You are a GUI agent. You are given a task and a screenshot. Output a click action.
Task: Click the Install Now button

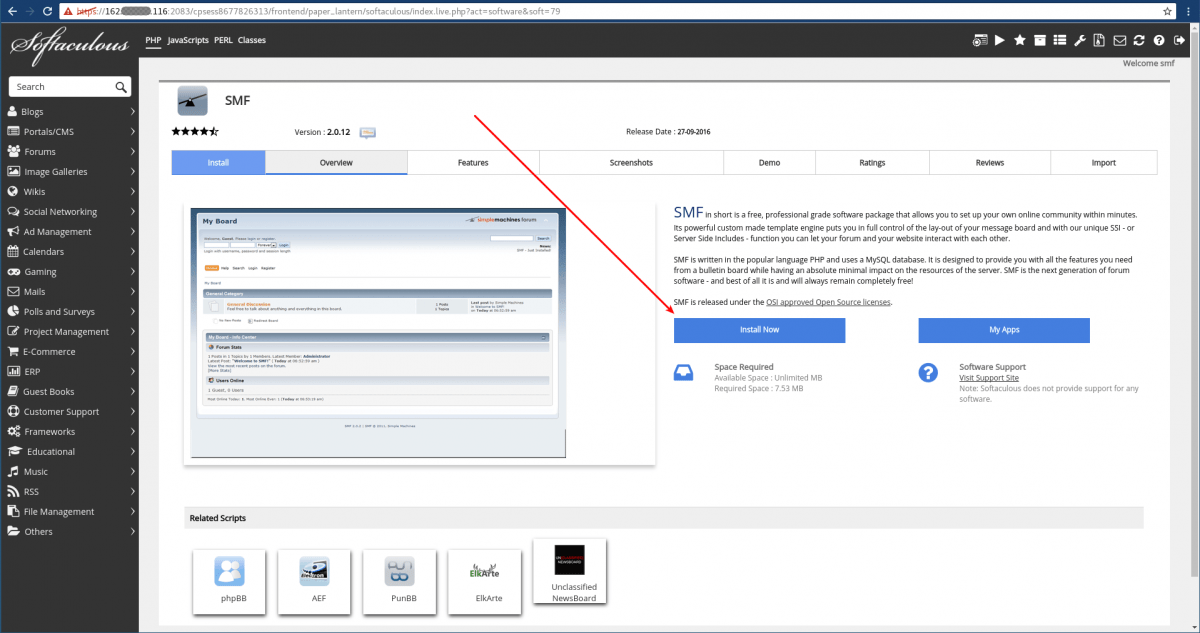coord(760,330)
